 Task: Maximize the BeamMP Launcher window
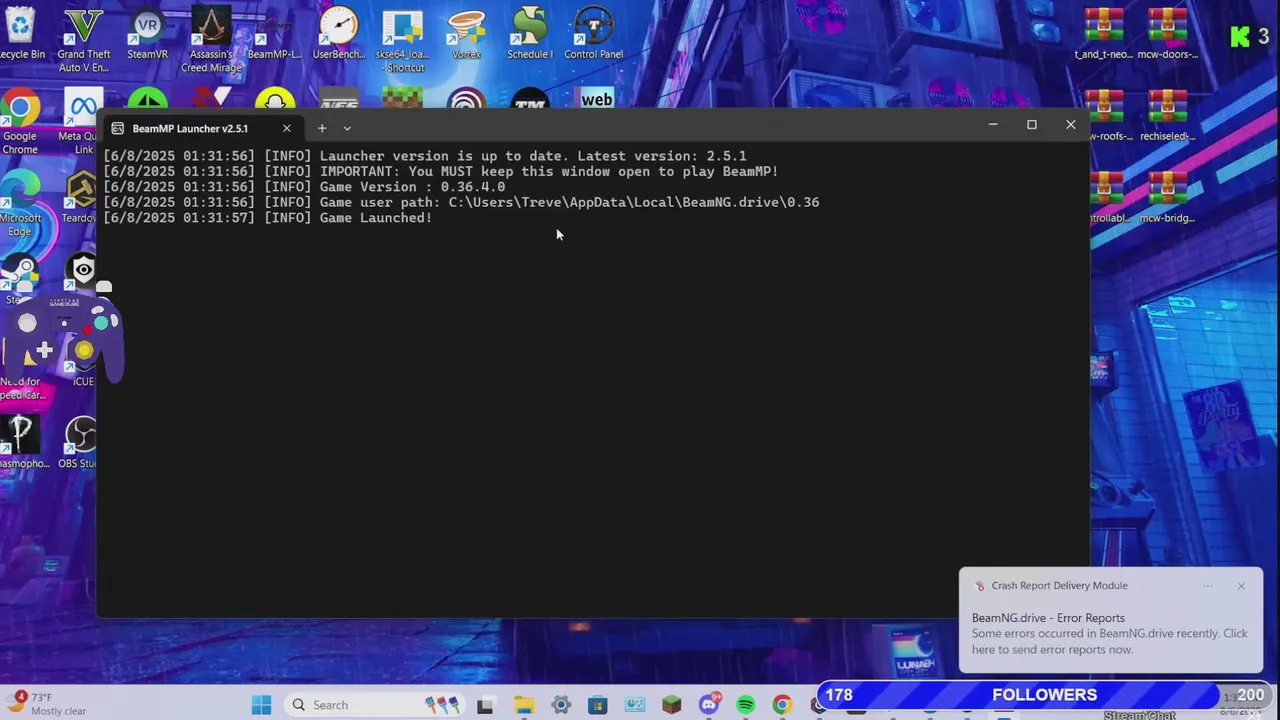1032,125
